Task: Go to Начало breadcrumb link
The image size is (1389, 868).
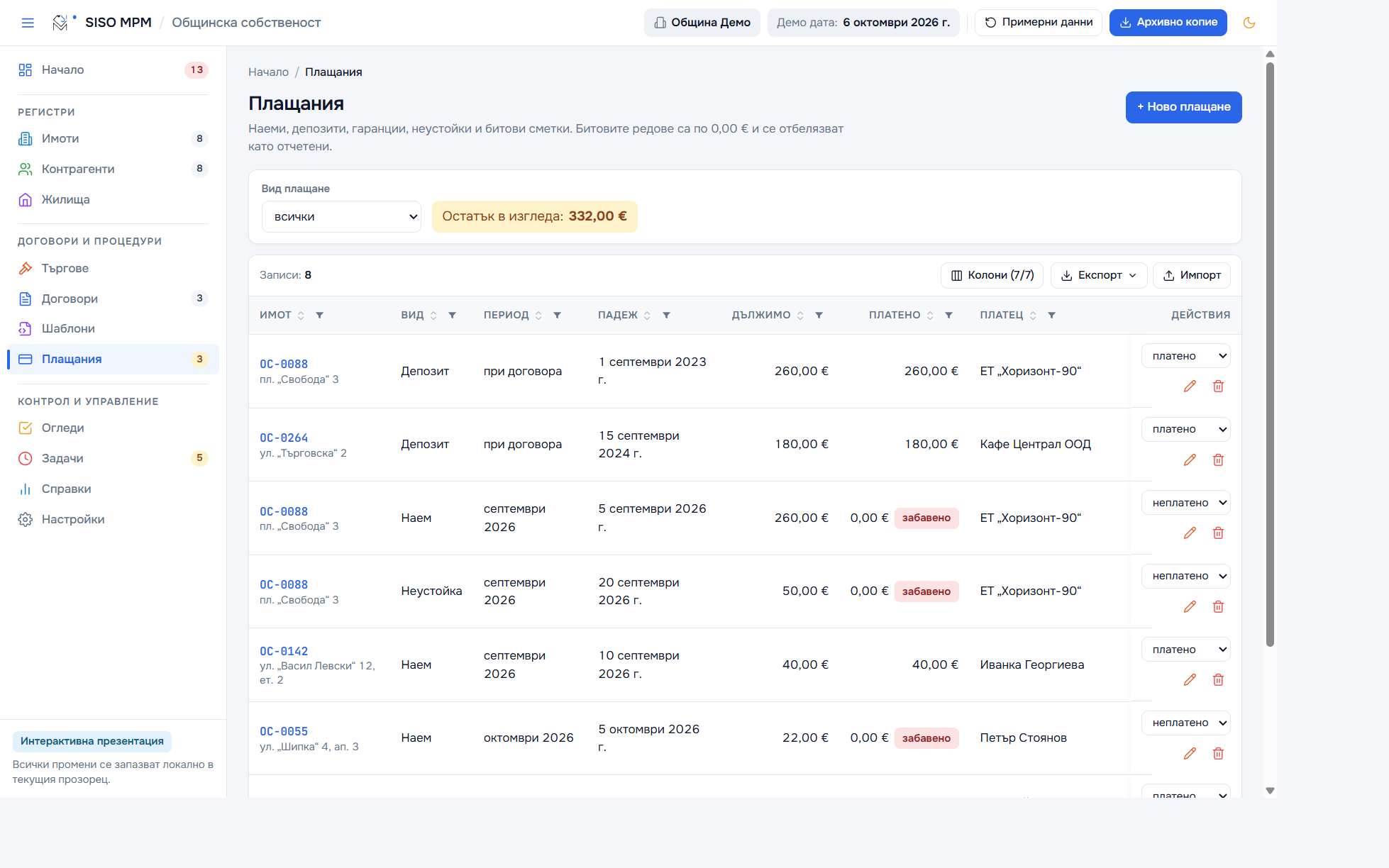Action: pyautogui.click(x=268, y=72)
